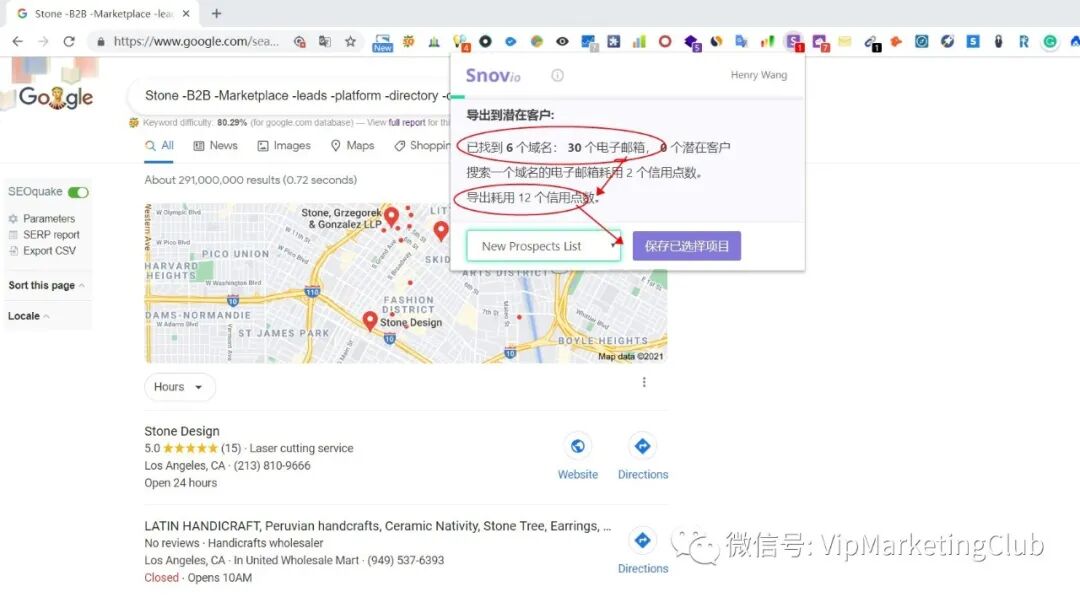Click the 'Henry Wang' account name in Snovio
The image size is (1080, 597).
[758, 75]
